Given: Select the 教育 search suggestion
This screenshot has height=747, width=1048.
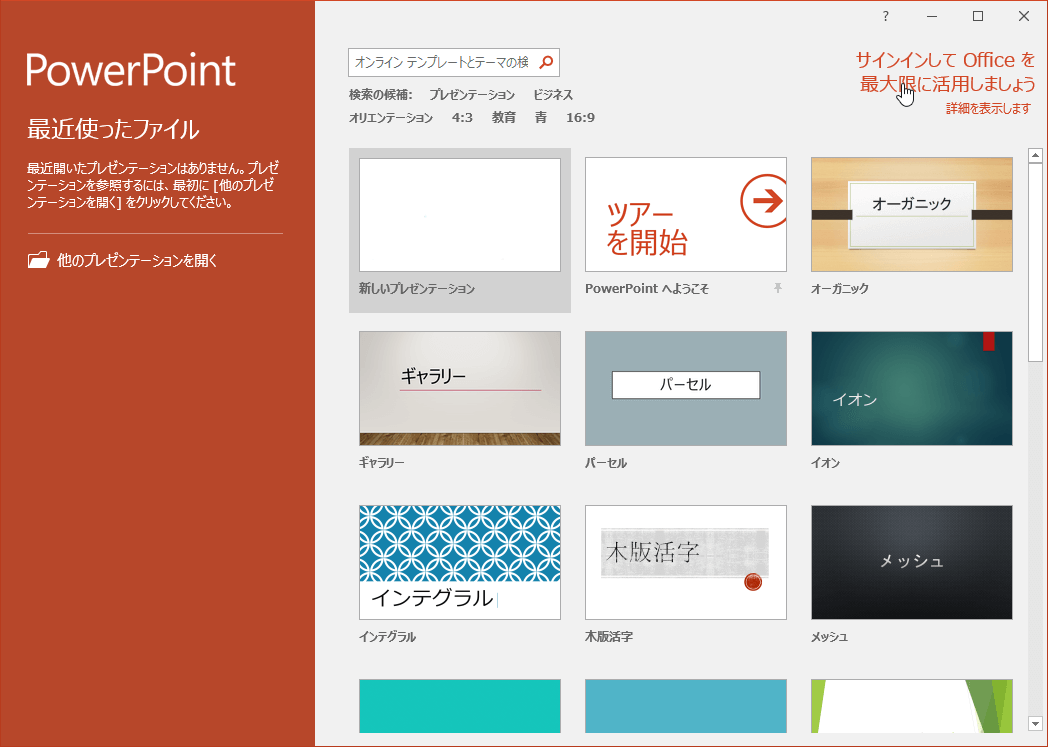Looking at the screenshot, I should [x=504, y=118].
